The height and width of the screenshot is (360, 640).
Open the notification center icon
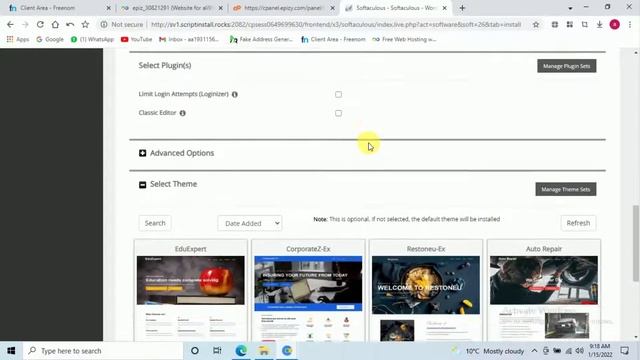coord(624,351)
